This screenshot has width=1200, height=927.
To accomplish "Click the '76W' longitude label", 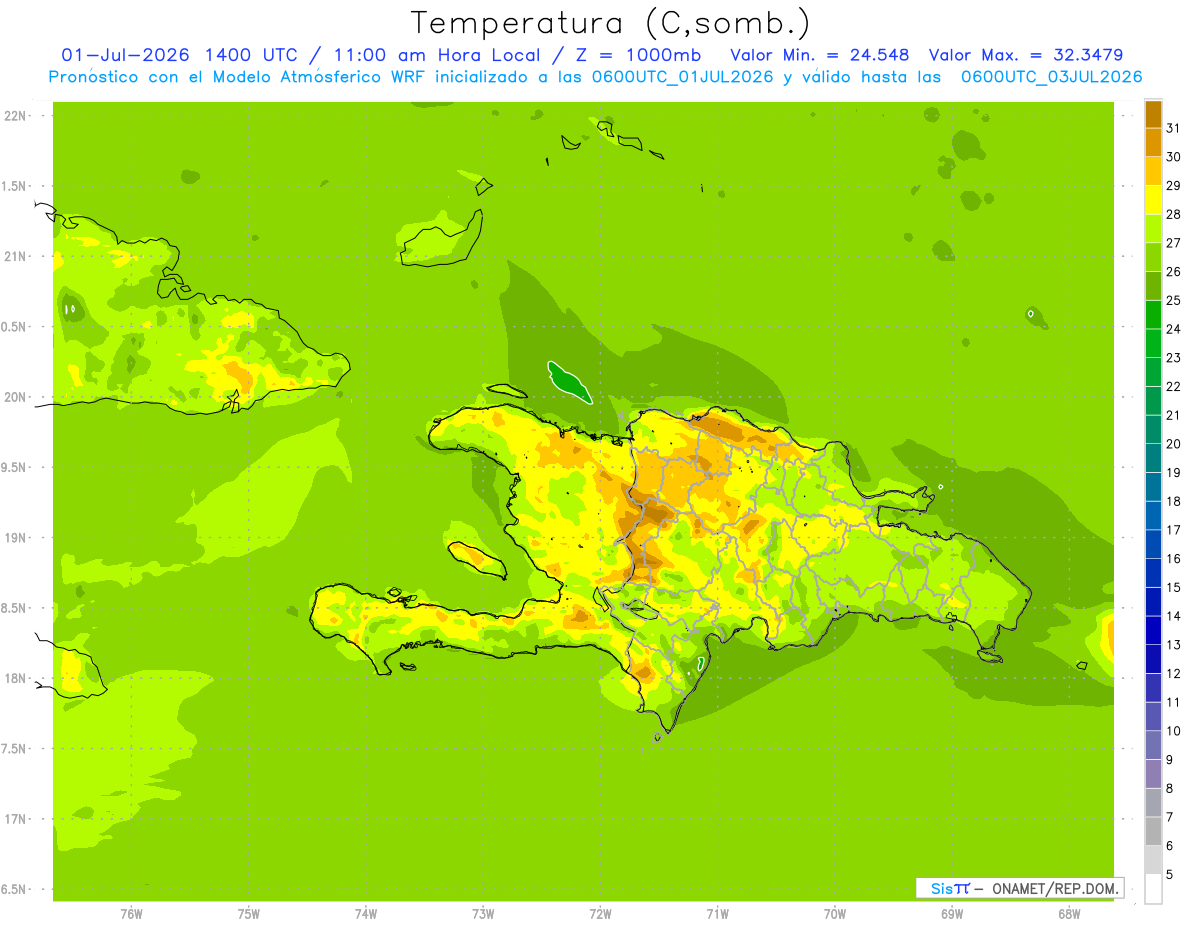I will click(131, 914).
